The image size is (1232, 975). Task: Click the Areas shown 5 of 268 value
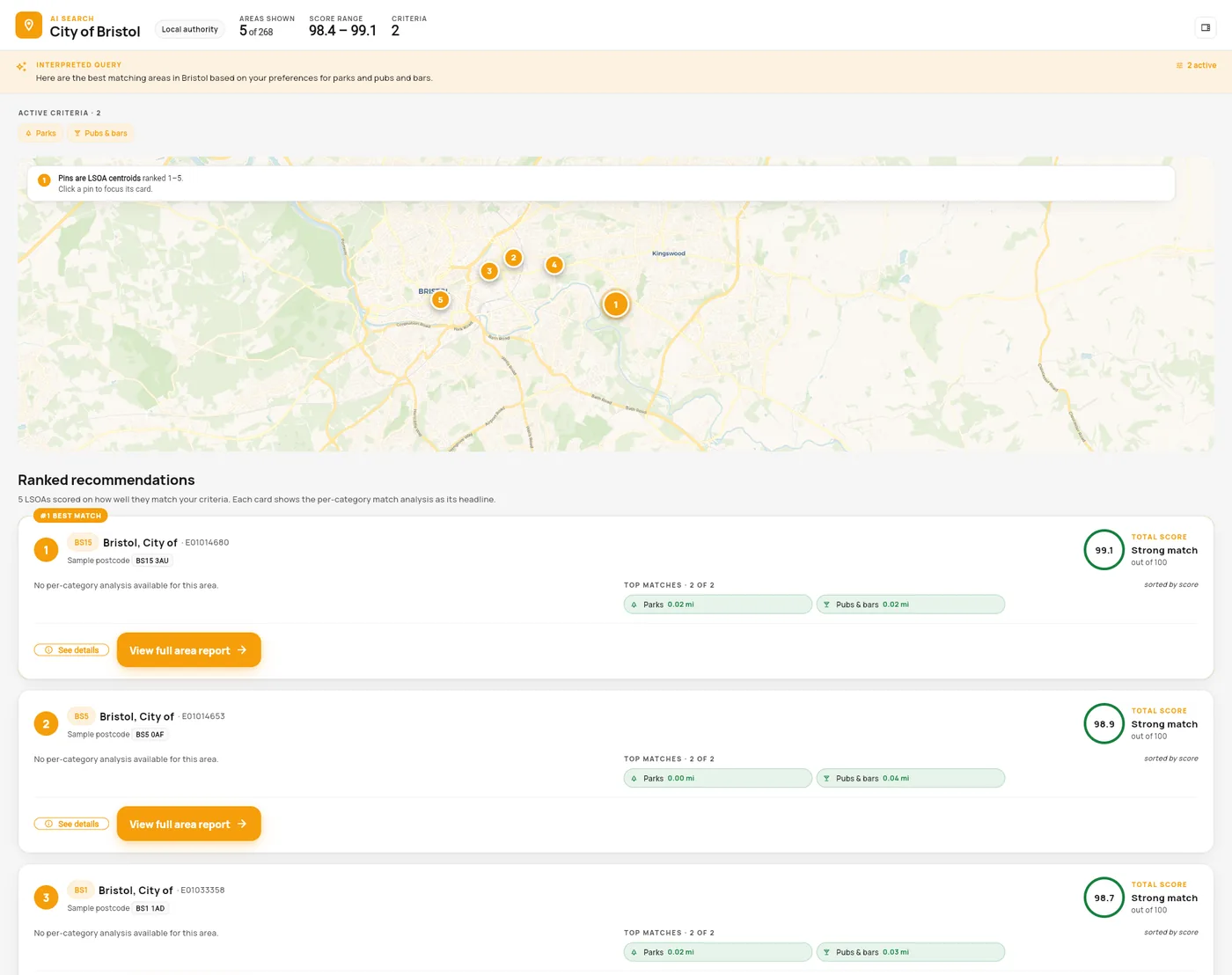pyautogui.click(x=256, y=31)
